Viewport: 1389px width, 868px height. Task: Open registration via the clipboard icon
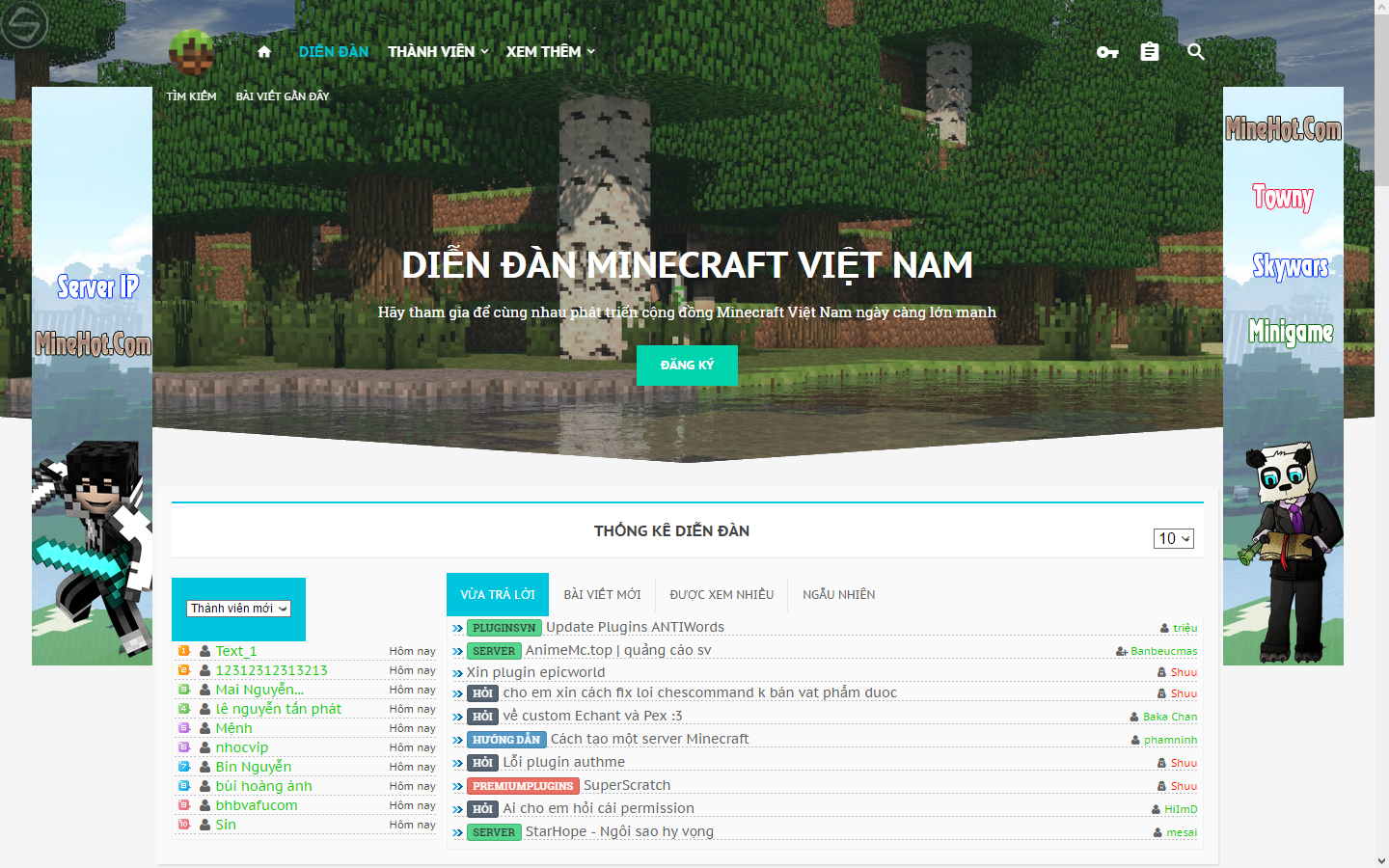point(1150,52)
